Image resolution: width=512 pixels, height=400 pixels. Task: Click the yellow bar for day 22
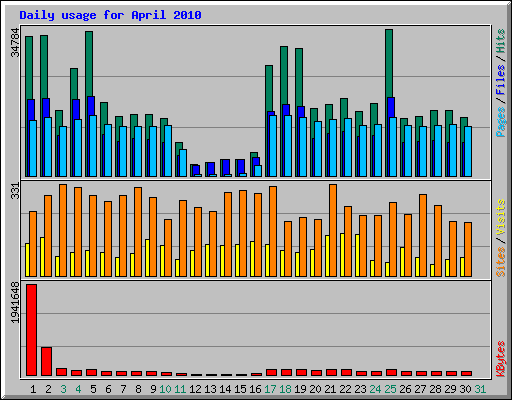click(x=342, y=255)
